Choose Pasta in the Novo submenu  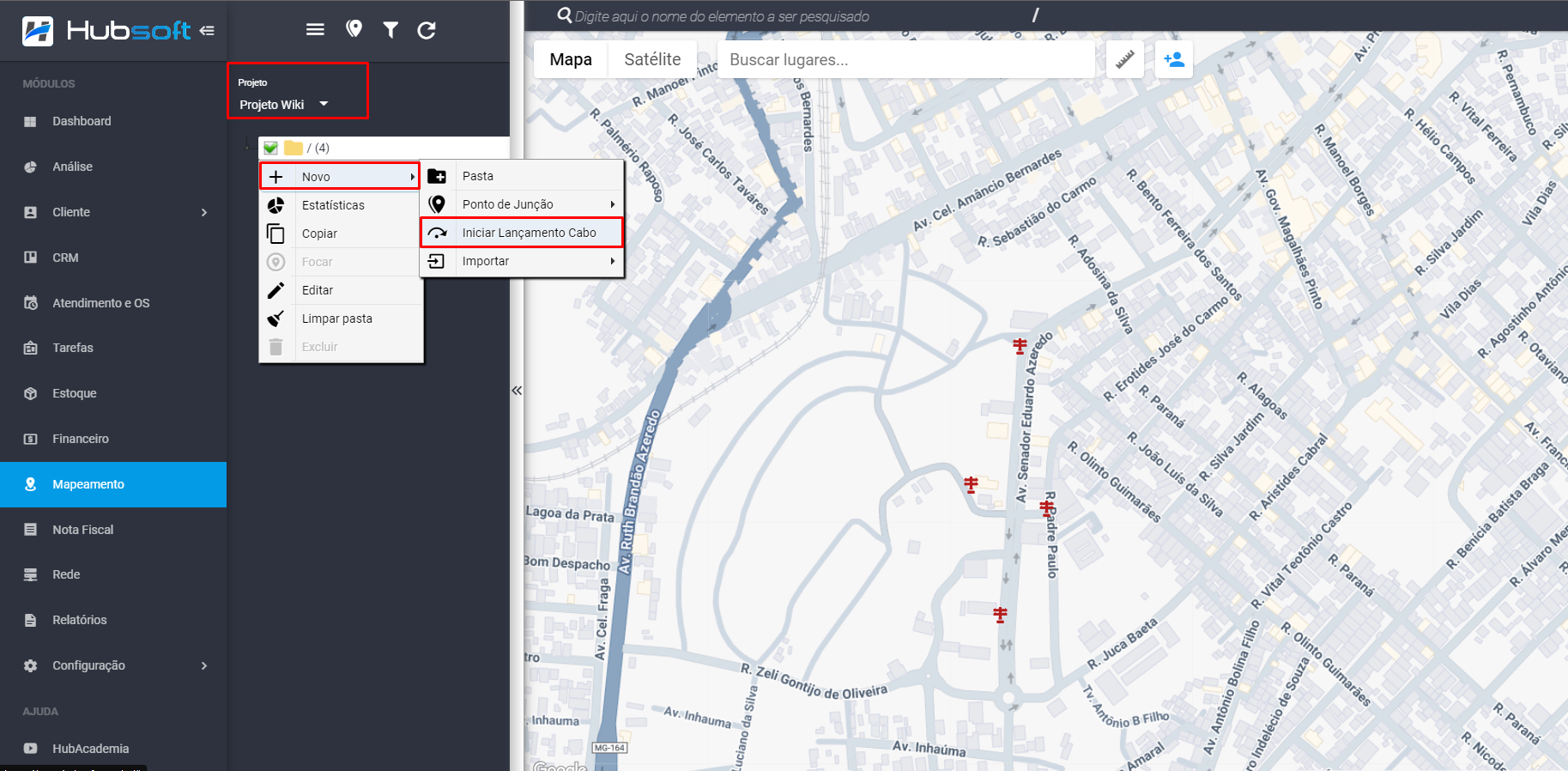pyautogui.click(x=522, y=176)
